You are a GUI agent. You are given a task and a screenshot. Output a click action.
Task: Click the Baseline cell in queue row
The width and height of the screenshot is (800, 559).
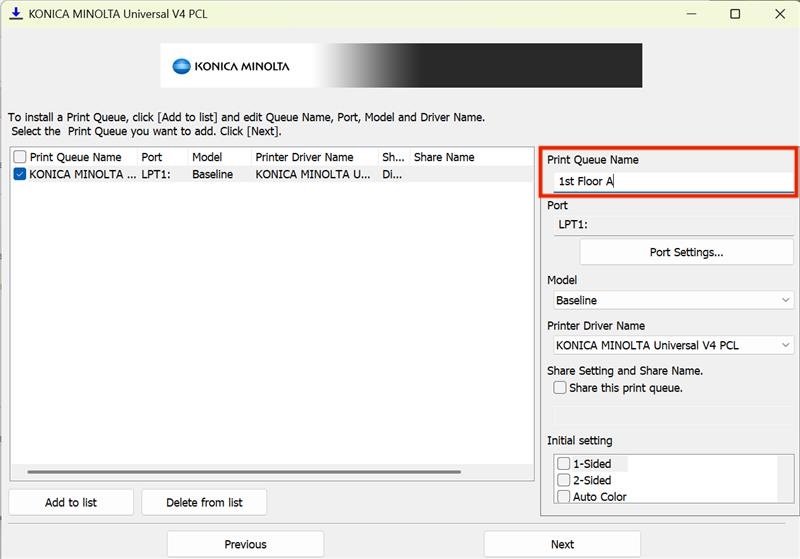coord(212,174)
